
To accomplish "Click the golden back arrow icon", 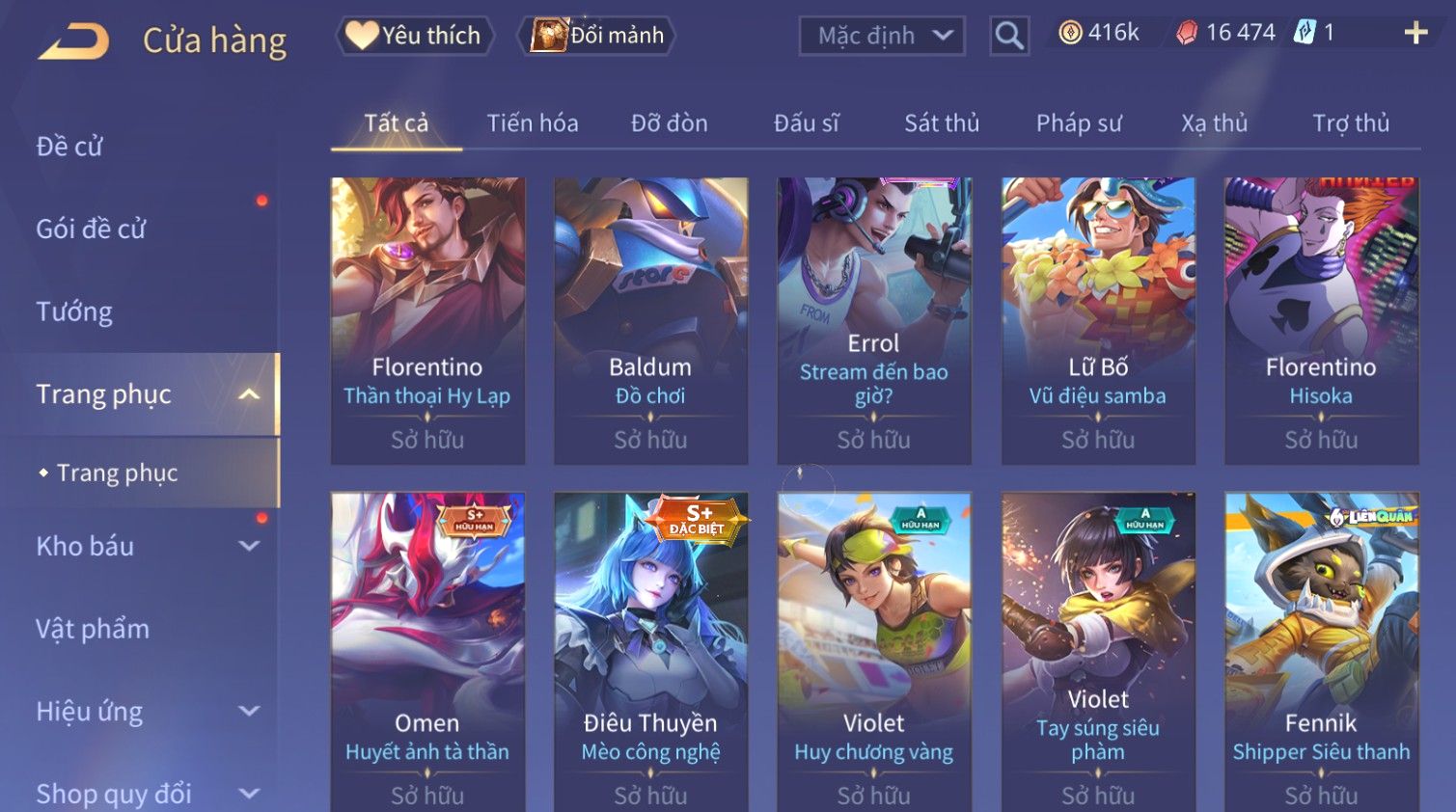I will coord(73,41).
